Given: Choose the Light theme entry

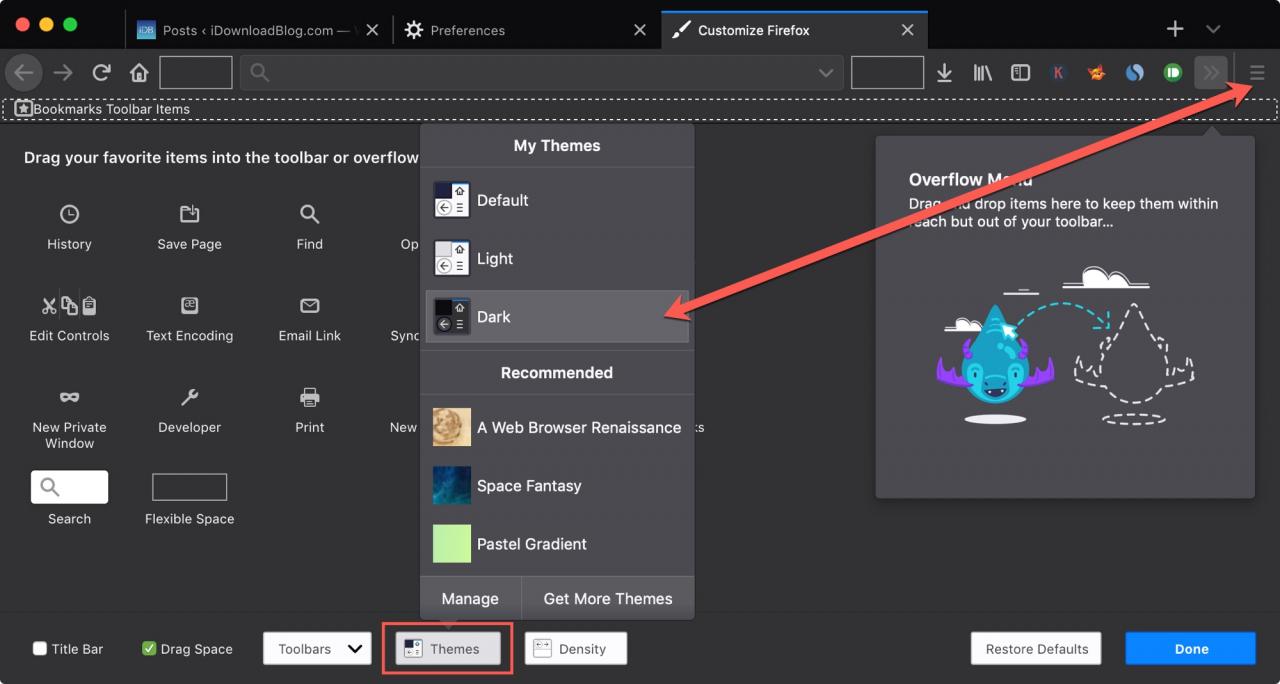Looking at the screenshot, I should click(x=557, y=258).
